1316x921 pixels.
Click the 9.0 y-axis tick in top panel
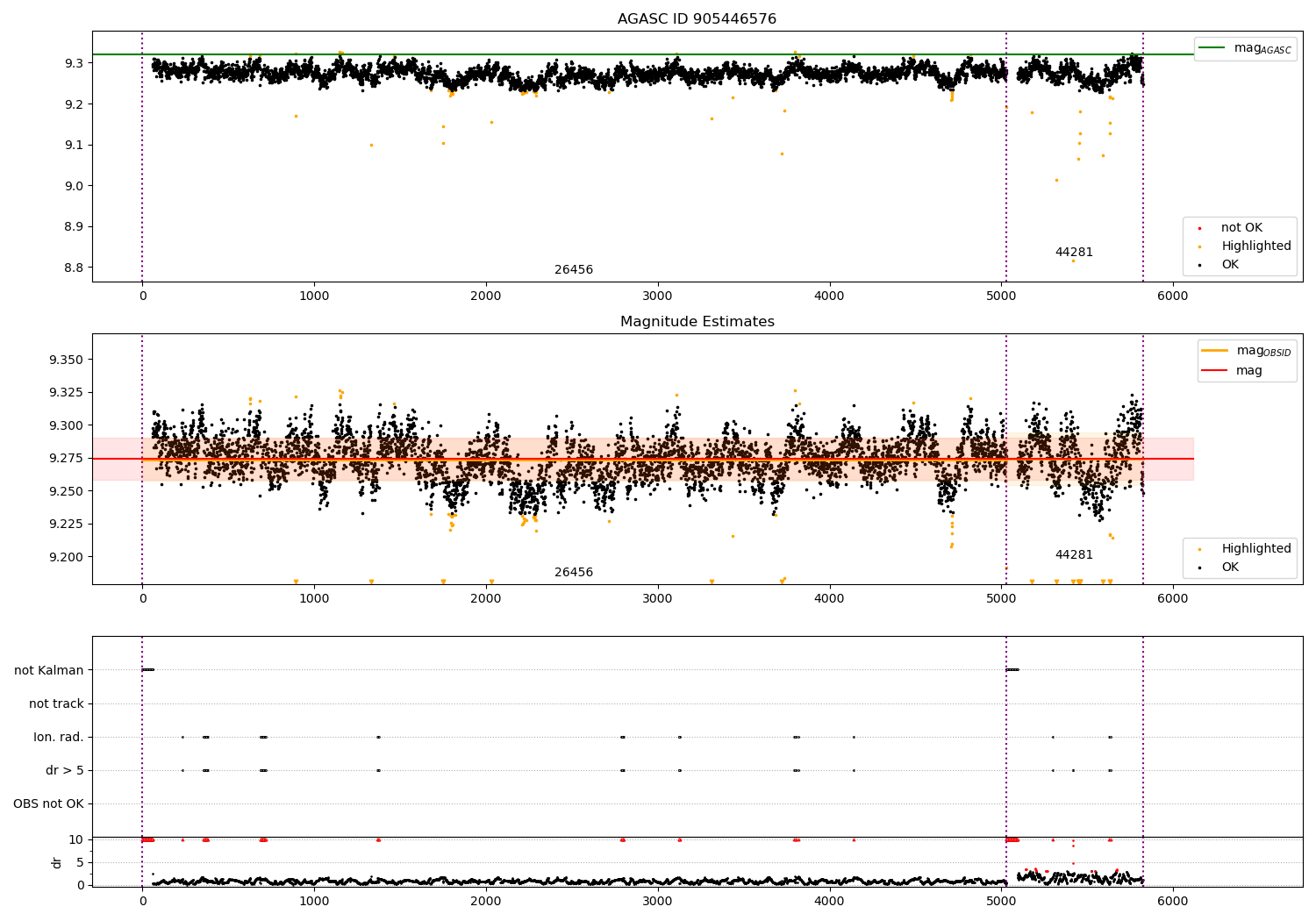[x=75, y=186]
